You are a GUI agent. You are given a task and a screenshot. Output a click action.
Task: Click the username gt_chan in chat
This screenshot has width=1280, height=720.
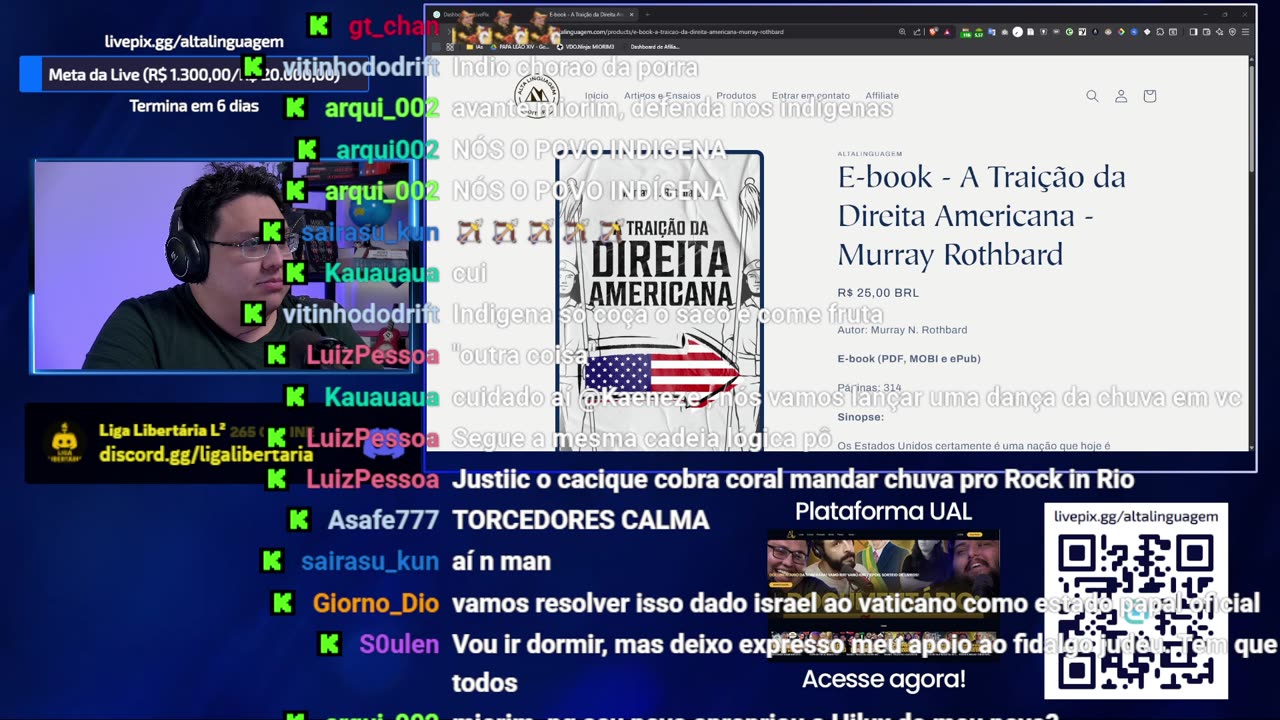tap(393, 27)
